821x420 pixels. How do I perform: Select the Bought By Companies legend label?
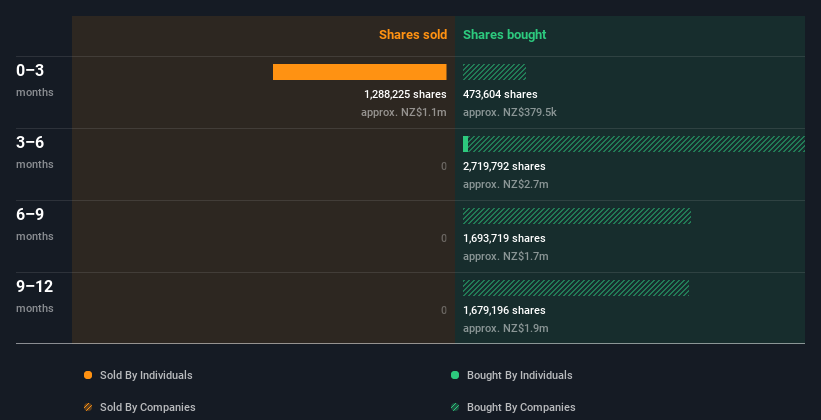tap(521, 407)
